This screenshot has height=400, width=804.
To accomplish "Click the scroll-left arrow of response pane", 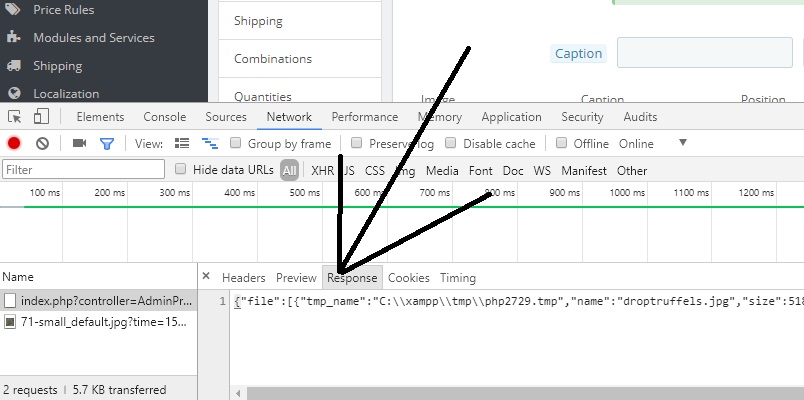I will 238,393.
